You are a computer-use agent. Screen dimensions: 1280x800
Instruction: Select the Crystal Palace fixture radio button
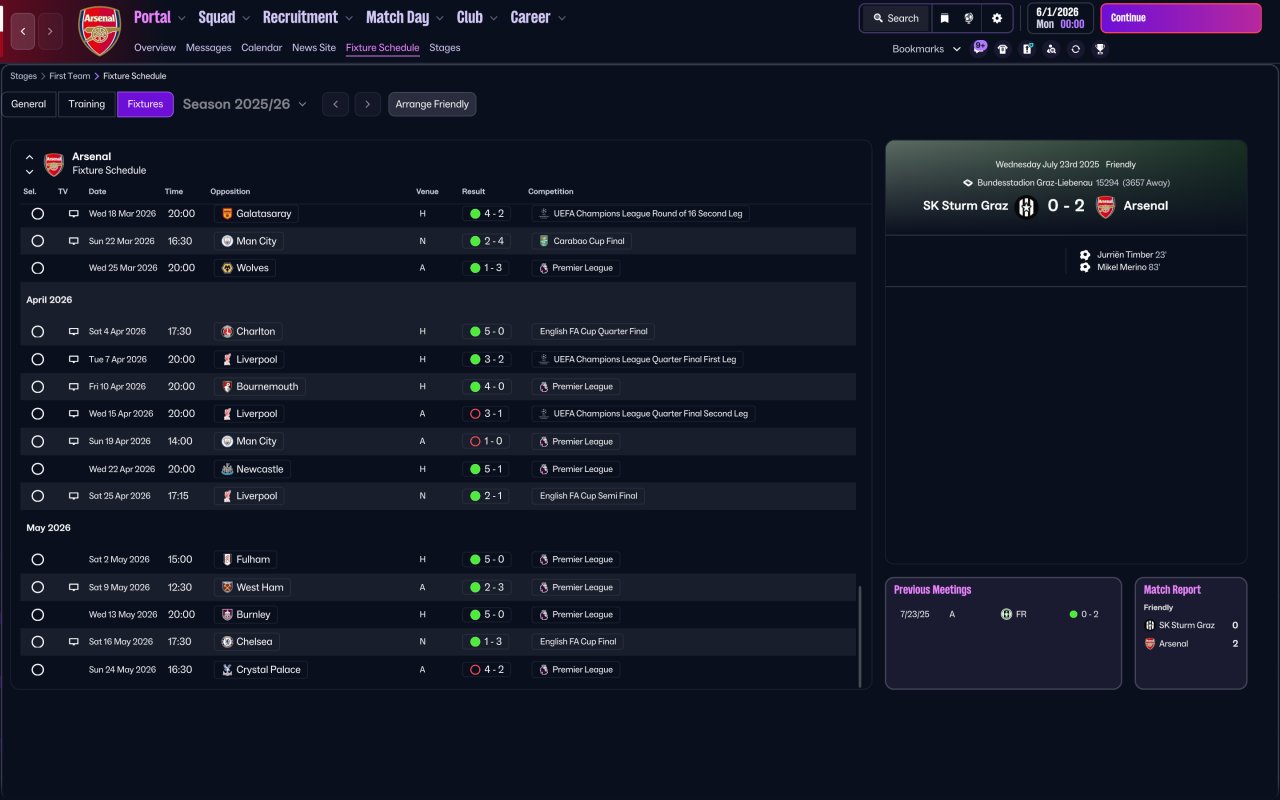[x=38, y=670]
